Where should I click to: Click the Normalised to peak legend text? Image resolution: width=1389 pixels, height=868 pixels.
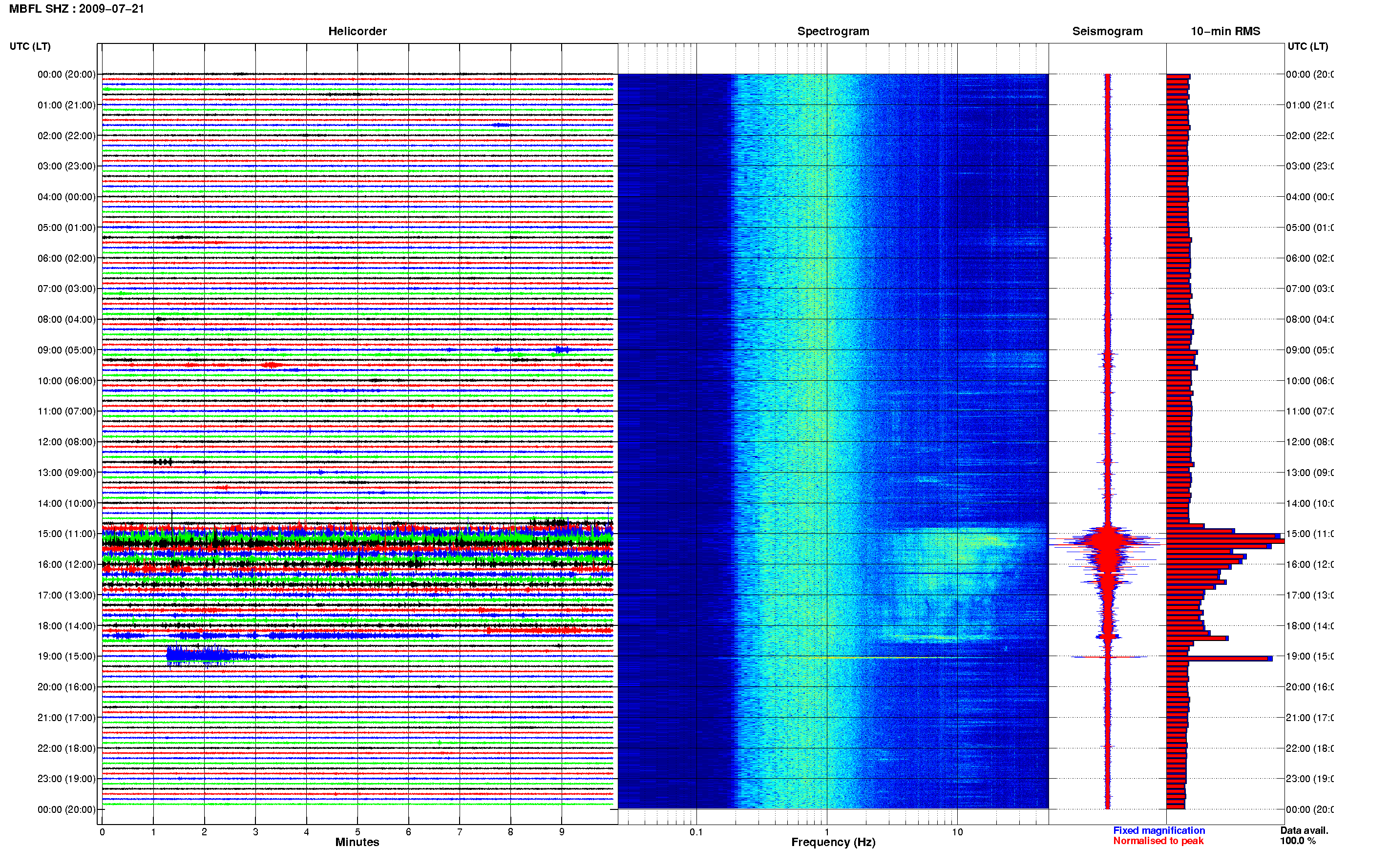[x=1158, y=841]
